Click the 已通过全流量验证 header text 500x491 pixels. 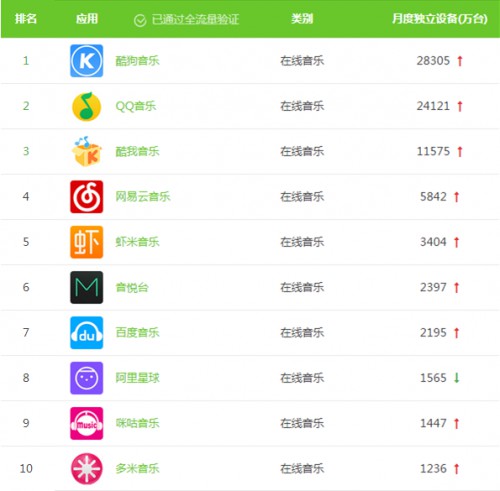pyautogui.click(x=195, y=20)
